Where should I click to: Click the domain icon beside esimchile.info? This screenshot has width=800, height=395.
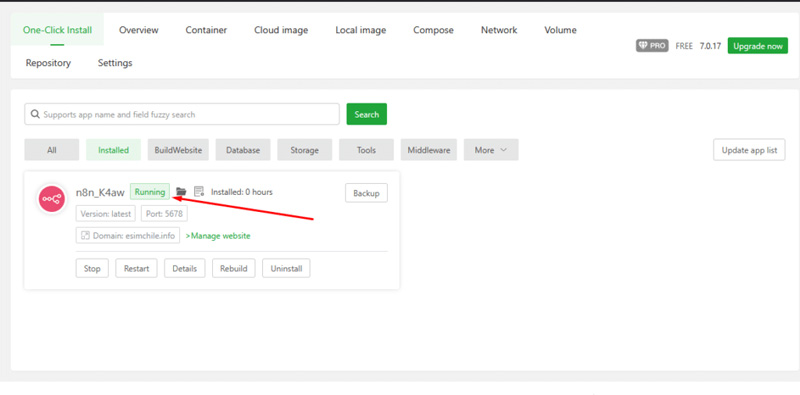[x=86, y=236]
